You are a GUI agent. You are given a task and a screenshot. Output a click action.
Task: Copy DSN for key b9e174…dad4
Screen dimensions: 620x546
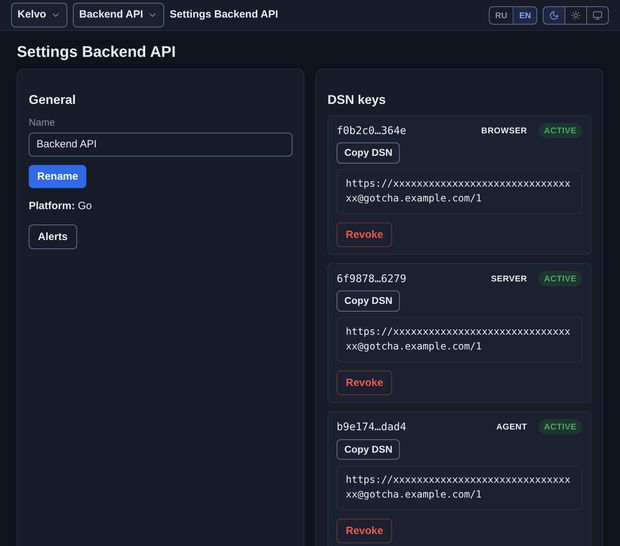pos(368,450)
